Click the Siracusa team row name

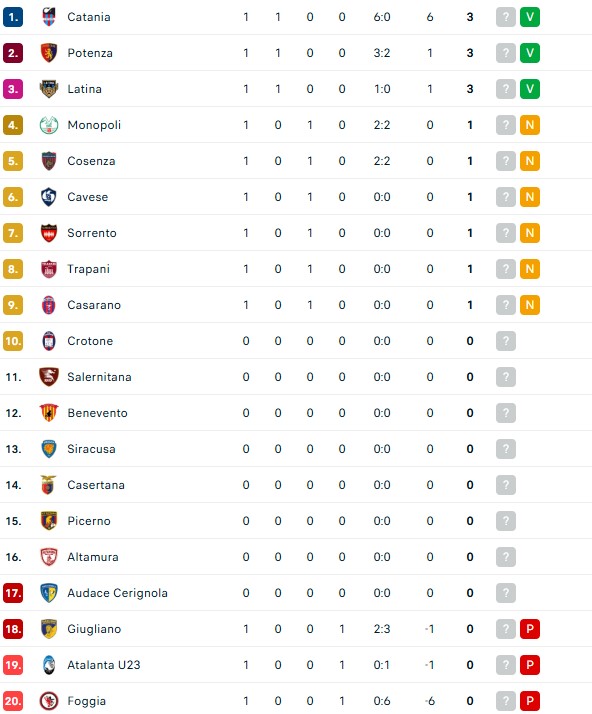point(92,449)
